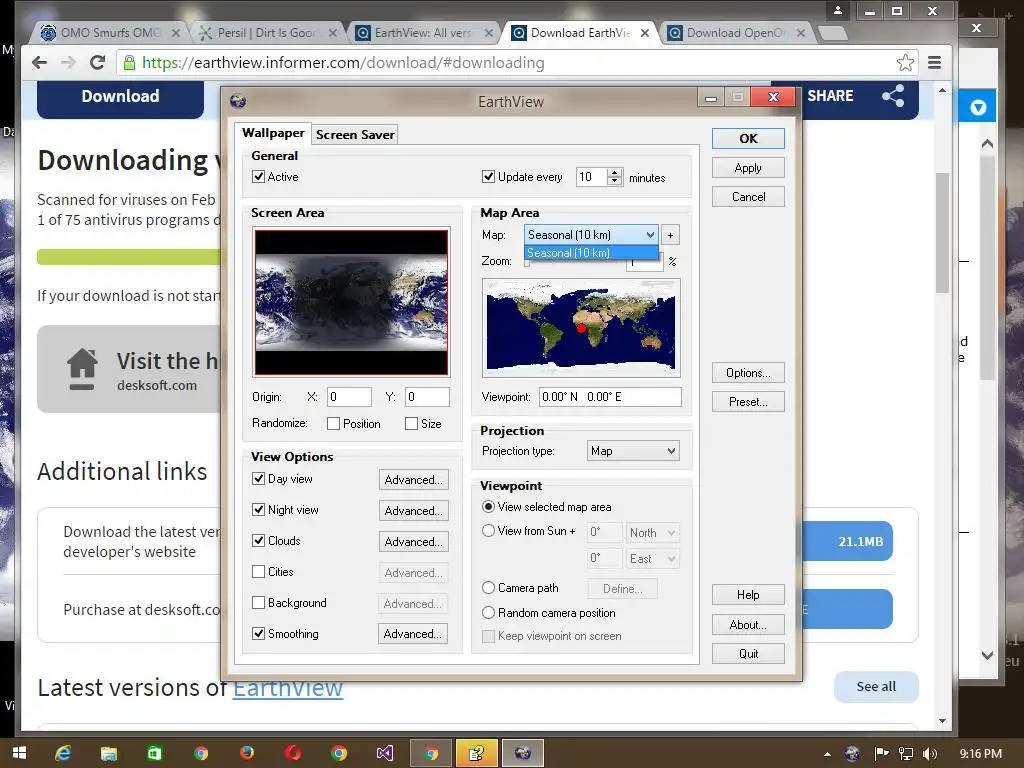The image size is (1024, 768).
Task: Open the Options... dialog button
Action: tap(748, 373)
